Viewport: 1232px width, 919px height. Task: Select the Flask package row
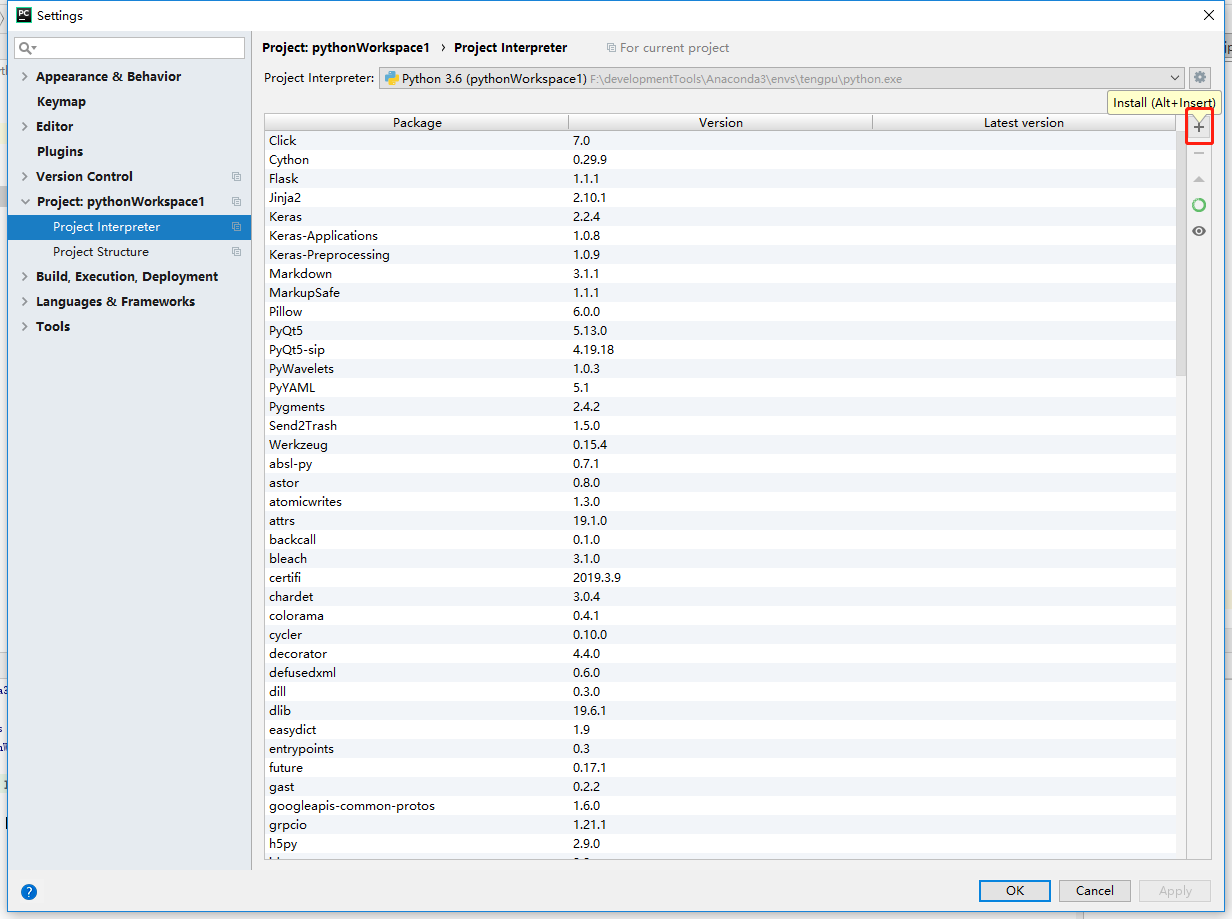click(720, 179)
